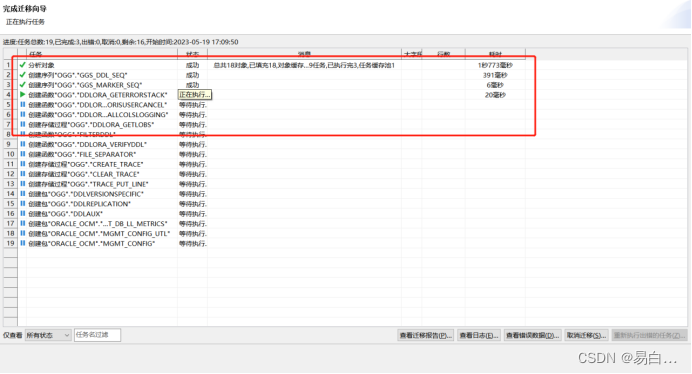The height and width of the screenshot is (374, 692).
Task: Click the pause icon beside ...T_DB_LL_METRICS
Action: [x=23, y=223]
